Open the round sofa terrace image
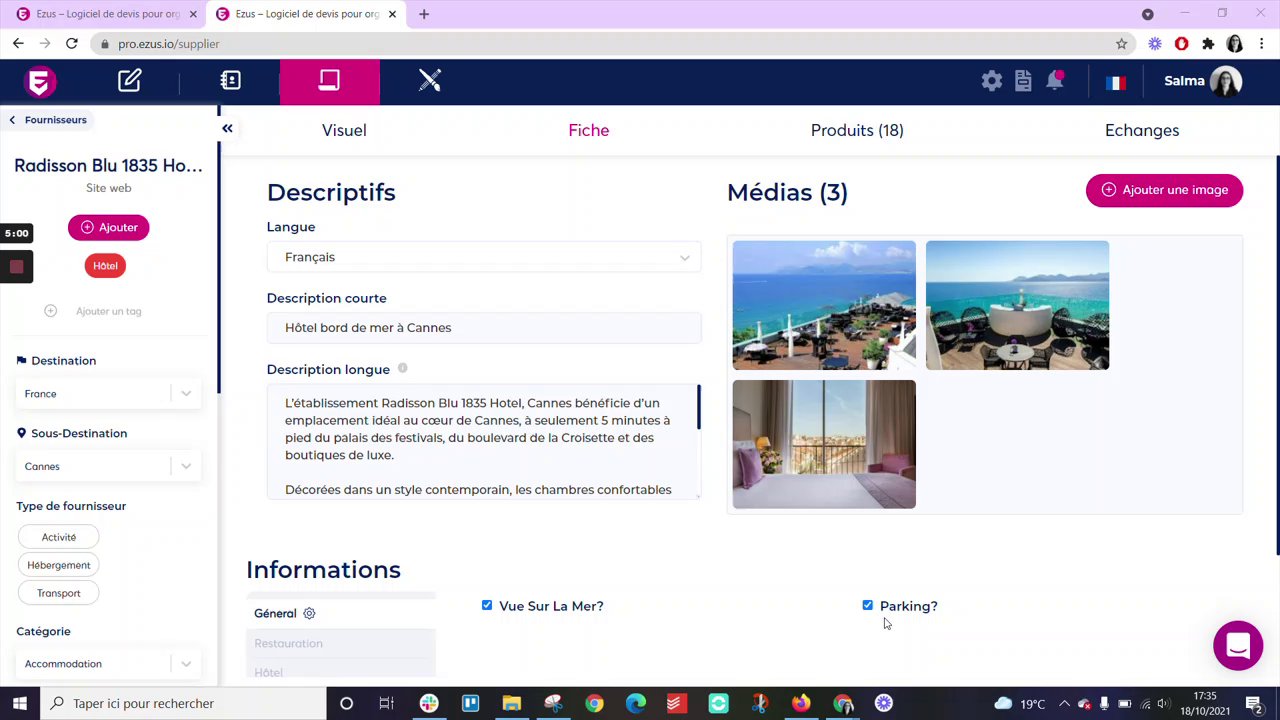This screenshot has height=720, width=1280. click(1017, 305)
